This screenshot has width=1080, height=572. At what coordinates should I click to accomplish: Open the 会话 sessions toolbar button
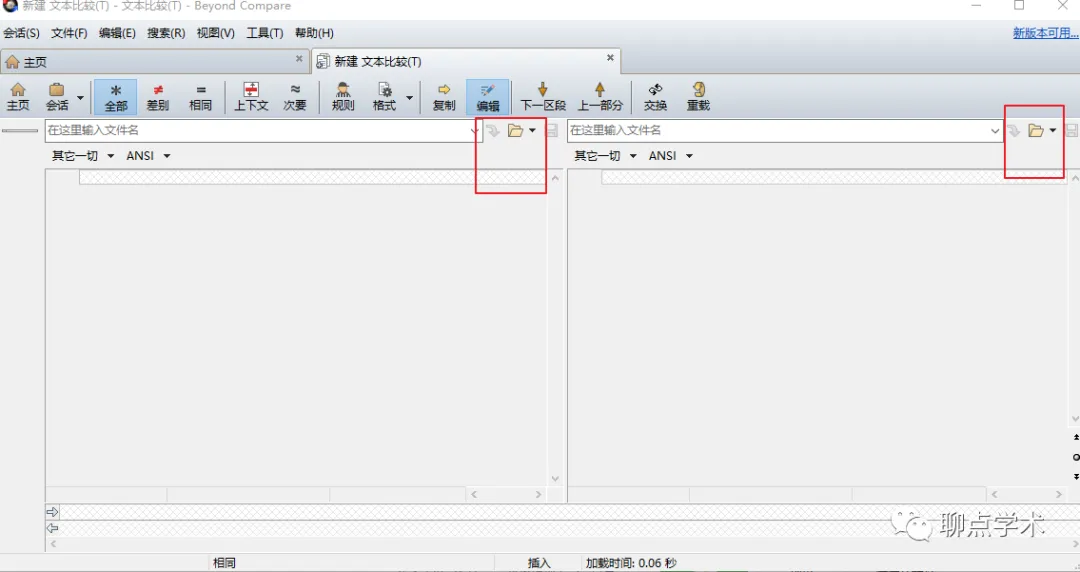[x=57, y=96]
